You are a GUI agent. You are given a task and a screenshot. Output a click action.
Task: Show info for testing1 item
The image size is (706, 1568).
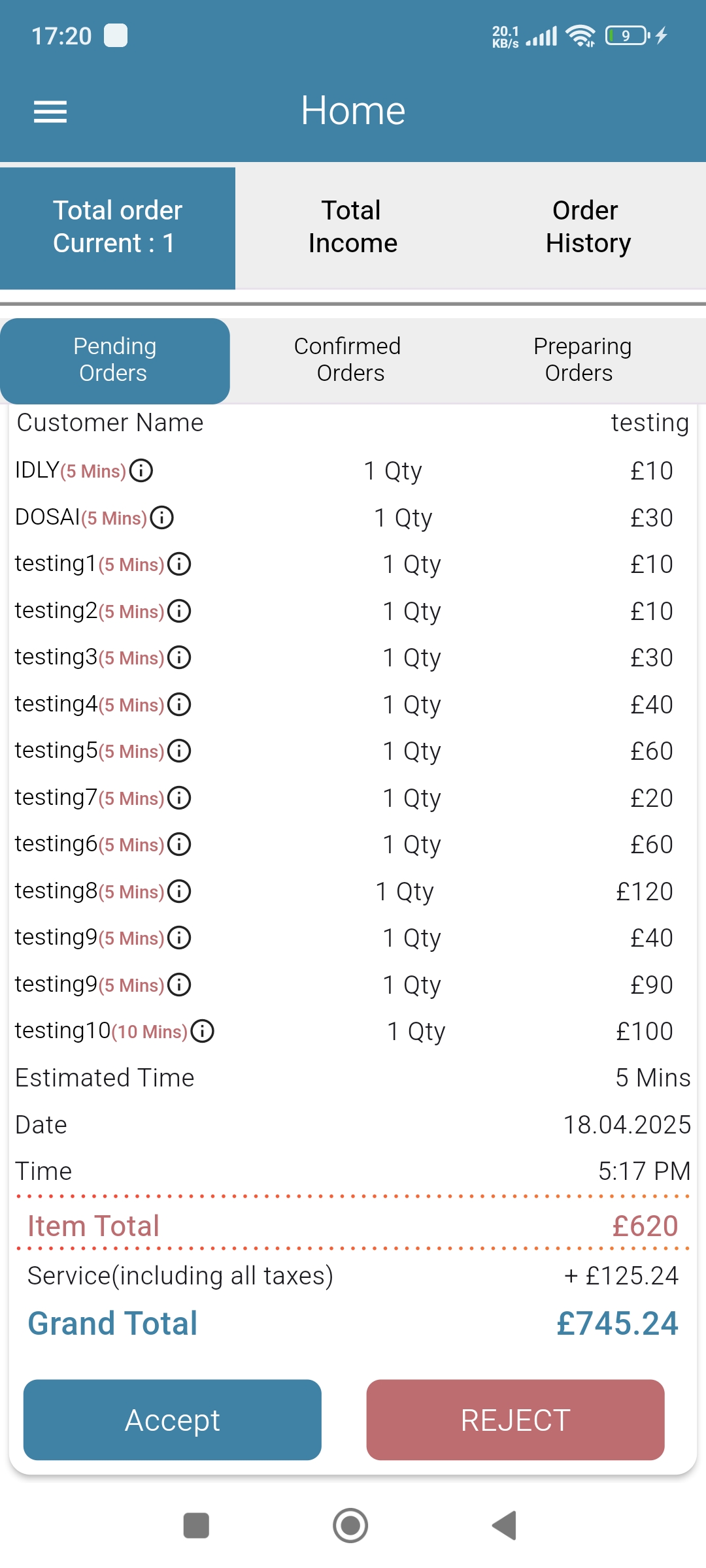pos(179,564)
